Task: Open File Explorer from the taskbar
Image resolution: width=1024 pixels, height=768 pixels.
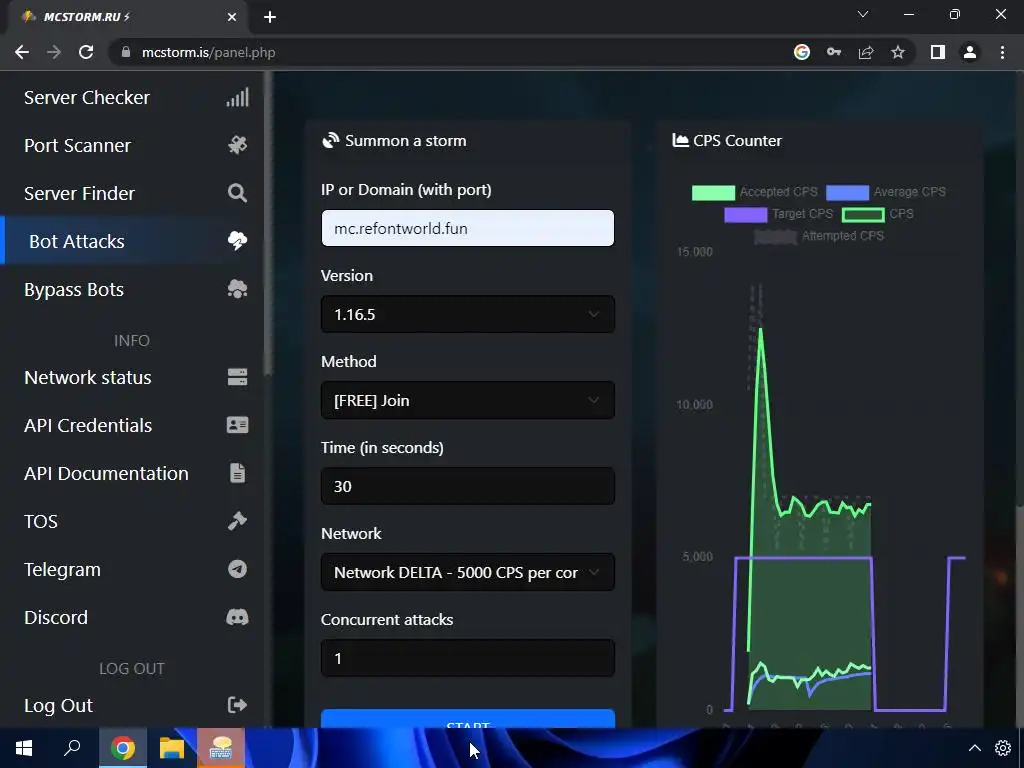Action: pos(172,748)
